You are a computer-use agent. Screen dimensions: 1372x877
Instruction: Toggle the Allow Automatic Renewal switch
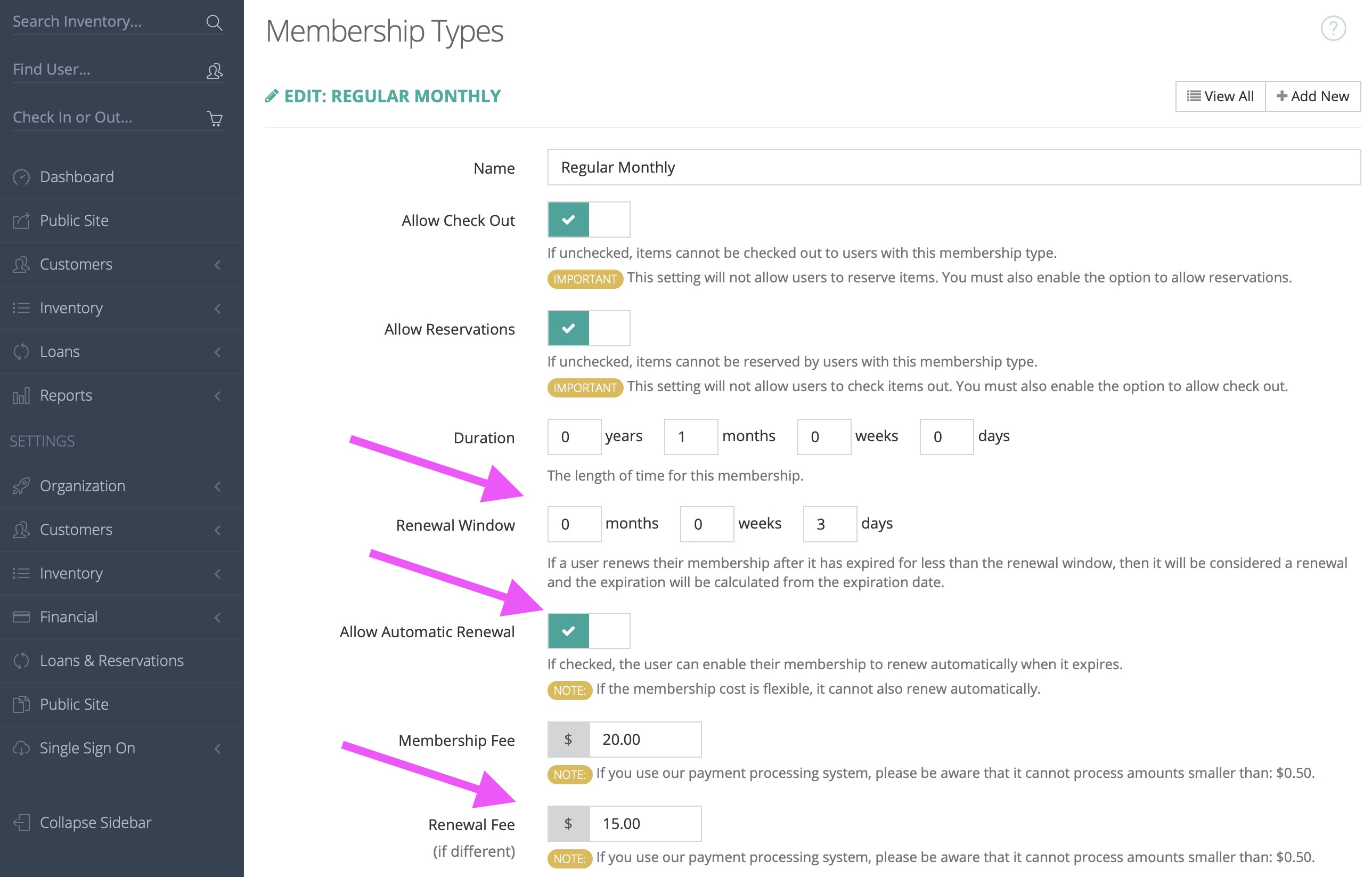(589, 631)
